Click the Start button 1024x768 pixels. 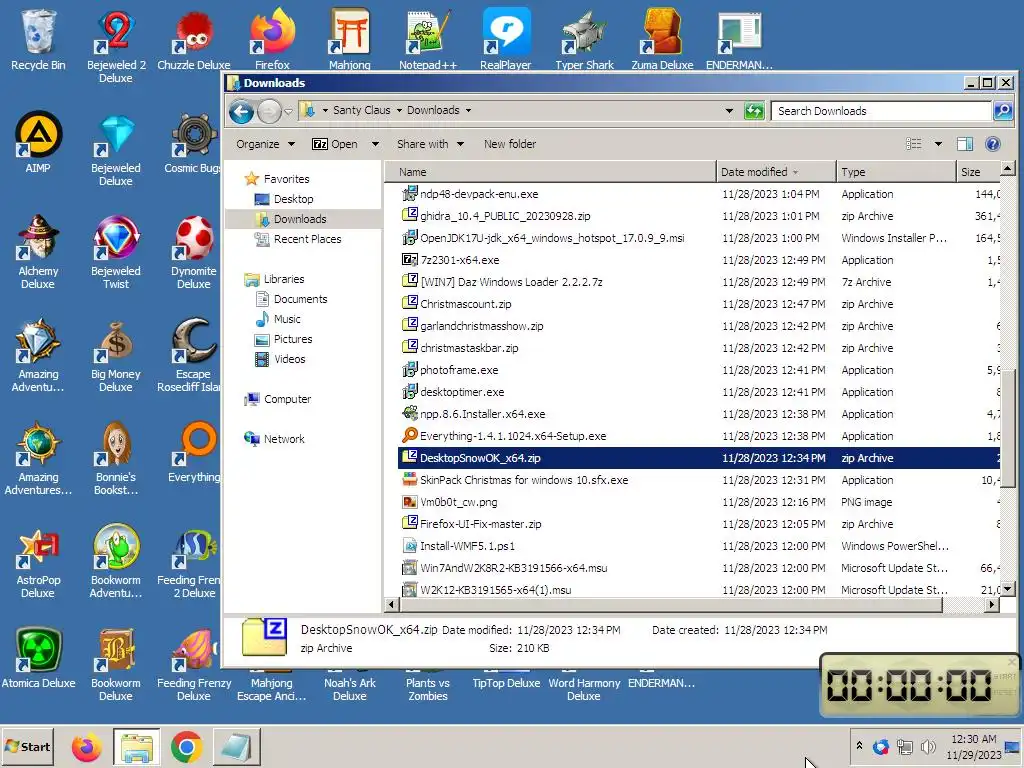tap(27, 747)
